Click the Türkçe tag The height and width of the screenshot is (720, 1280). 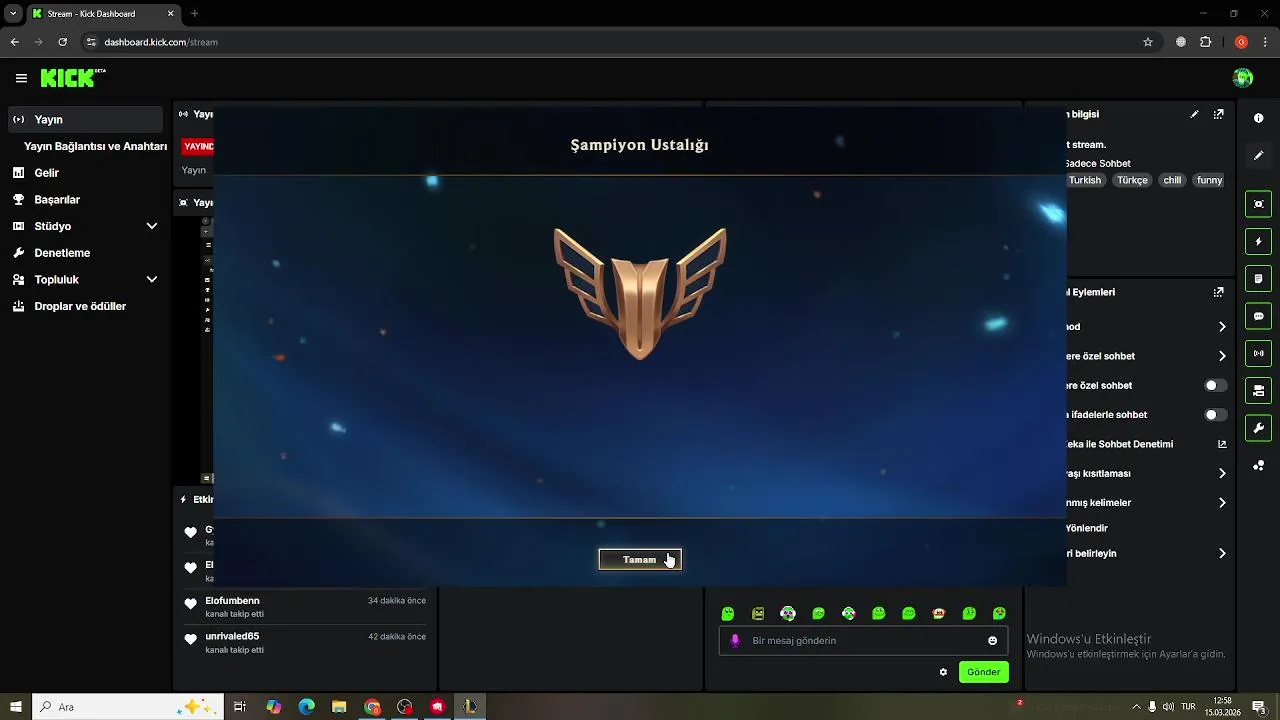pos(1132,180)
